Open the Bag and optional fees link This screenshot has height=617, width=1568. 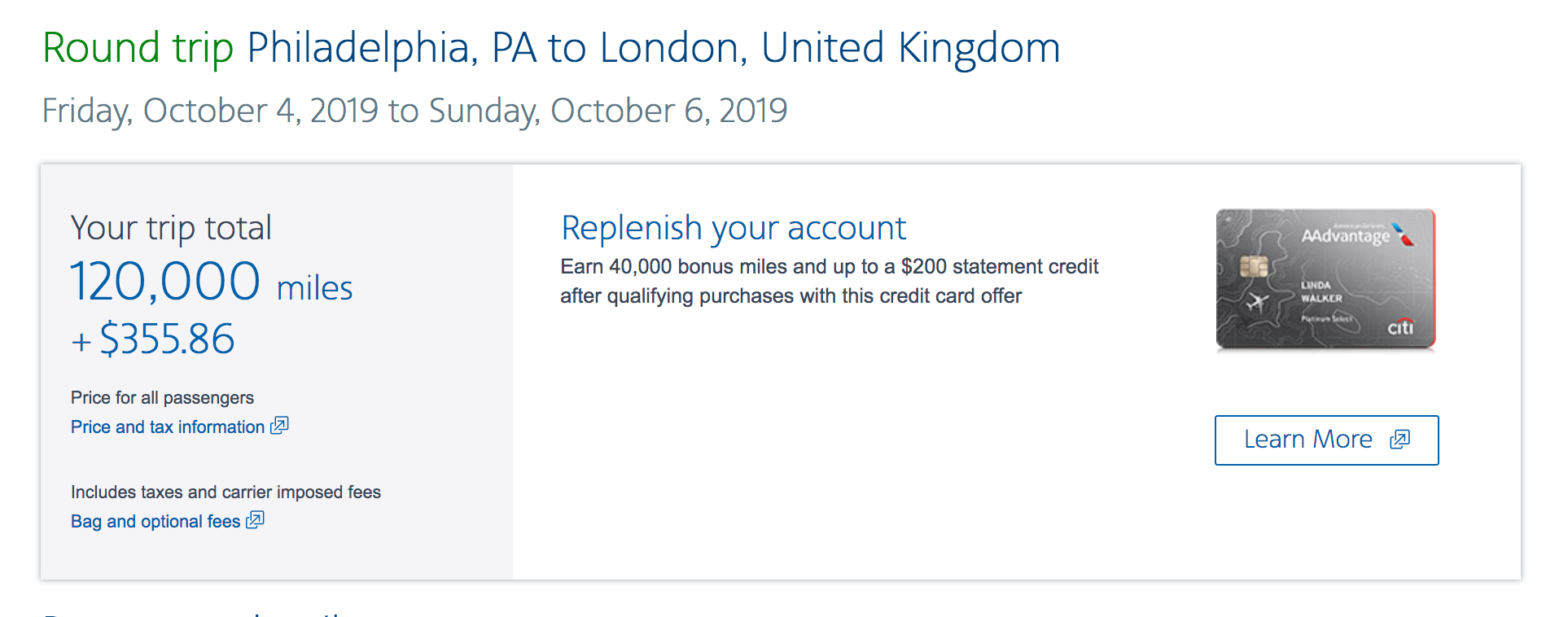(155, 522)
